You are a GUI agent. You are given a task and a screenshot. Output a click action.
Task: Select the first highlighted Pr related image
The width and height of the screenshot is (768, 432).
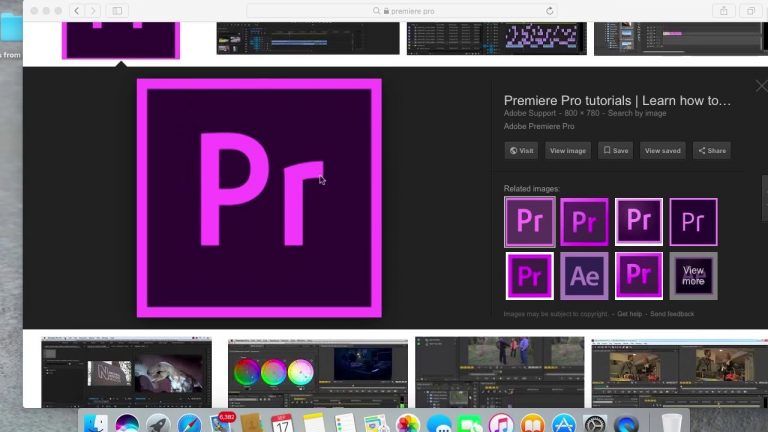coord(530,221)
